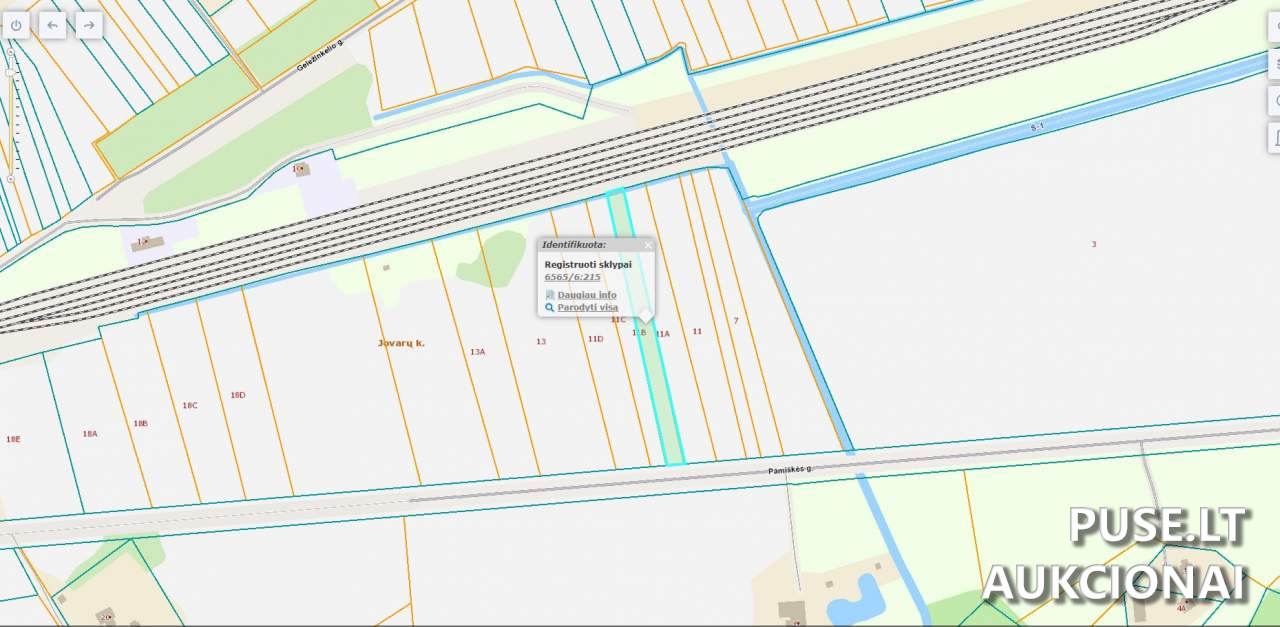
Task: Open the Daugiau info link
Action: tap(586, 295)
